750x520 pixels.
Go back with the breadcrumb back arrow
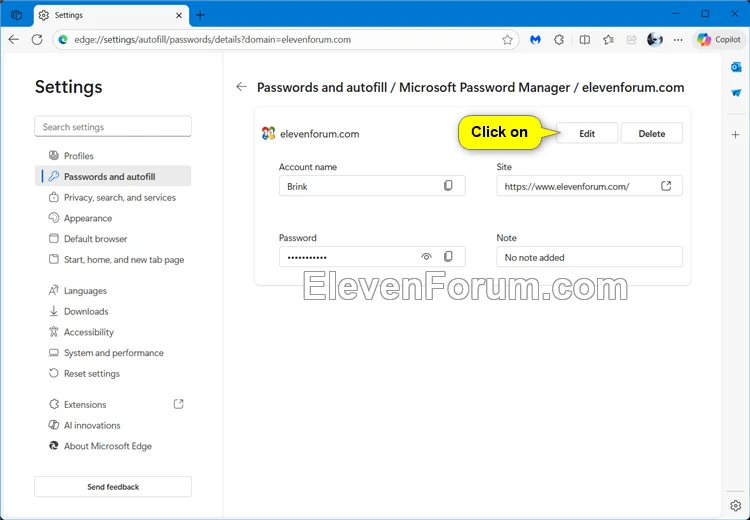pyautogui.click(x=242, y=87)
